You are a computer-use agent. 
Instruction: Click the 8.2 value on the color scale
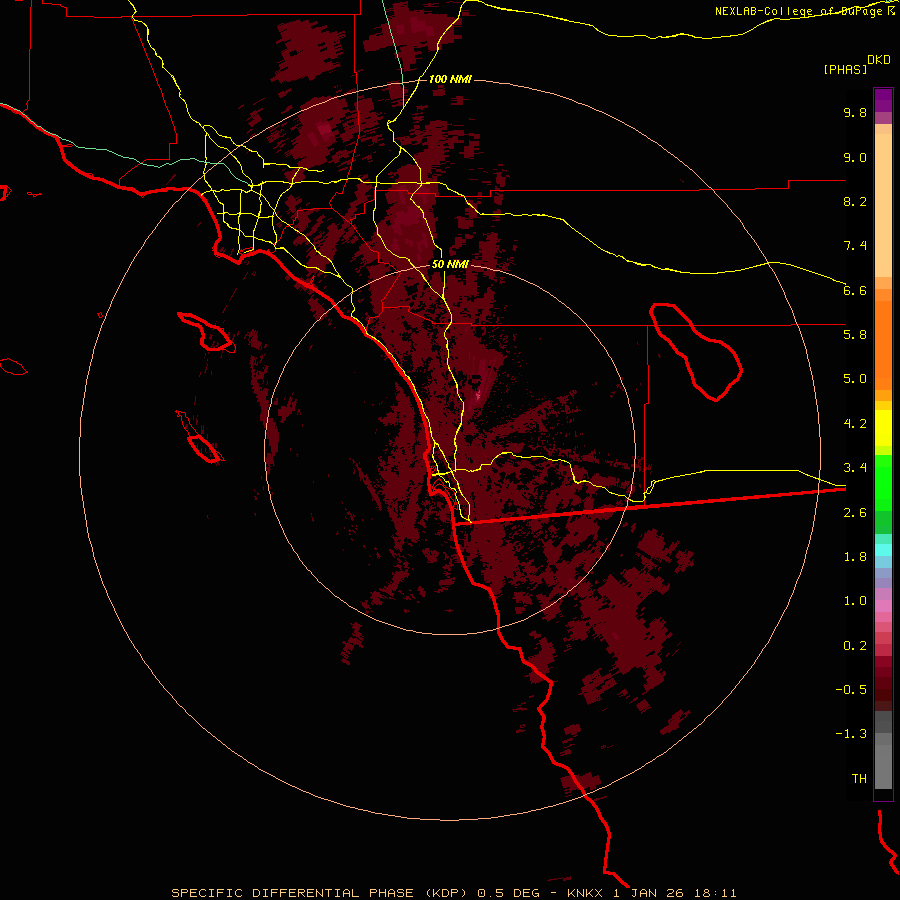(x=855, y=201)
